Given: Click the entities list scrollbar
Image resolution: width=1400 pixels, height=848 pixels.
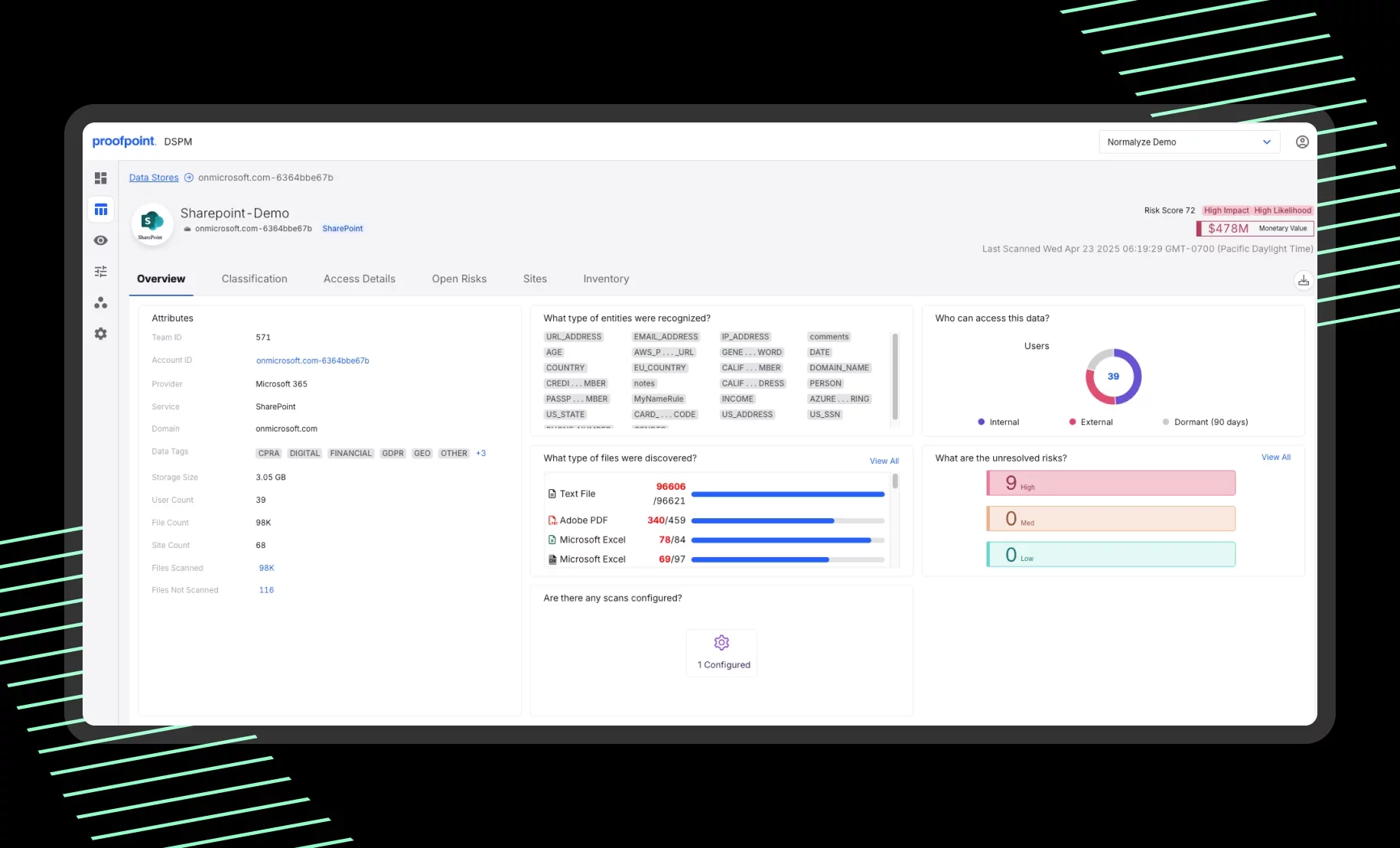Looking at the screenshot, I should pyautogui.click(x=895, y=376).
